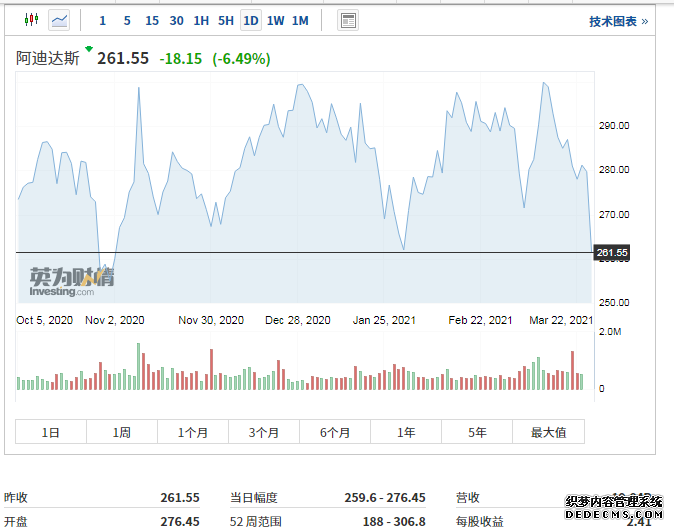Image resolution: width=674 pixels, height=529 pixels.
Task: Click the 每股收益 label
Action: [479, 521]
